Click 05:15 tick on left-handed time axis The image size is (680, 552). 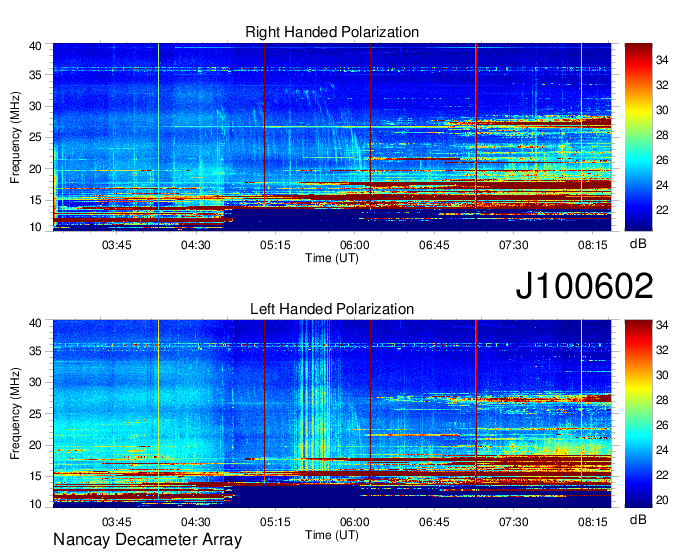pyautogui.click(x=275, y=522)
